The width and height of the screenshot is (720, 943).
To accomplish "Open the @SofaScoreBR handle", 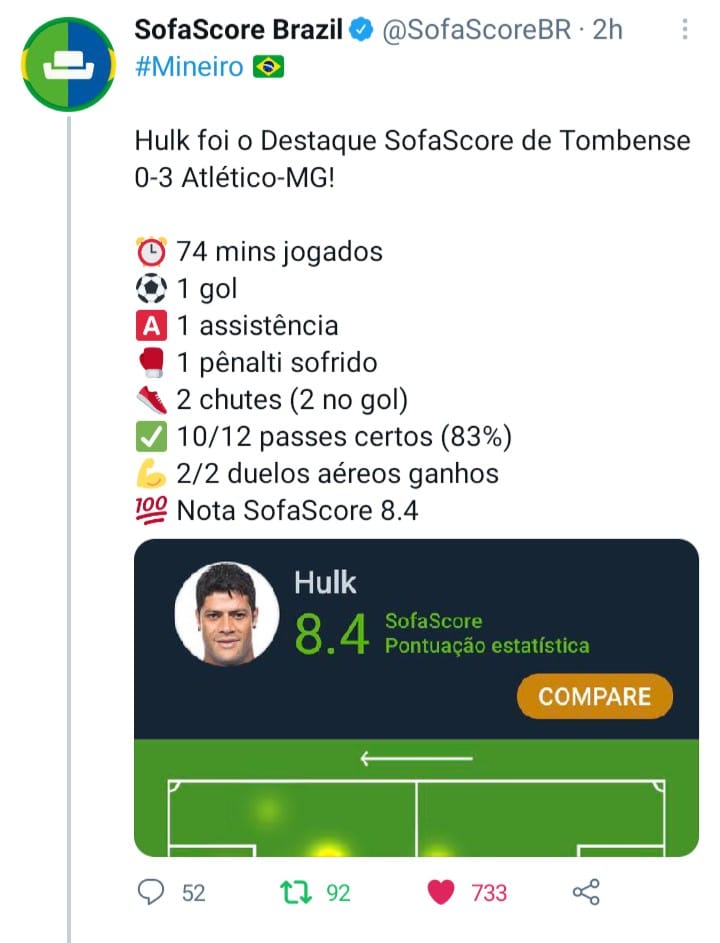I will [x=476, y=30].
